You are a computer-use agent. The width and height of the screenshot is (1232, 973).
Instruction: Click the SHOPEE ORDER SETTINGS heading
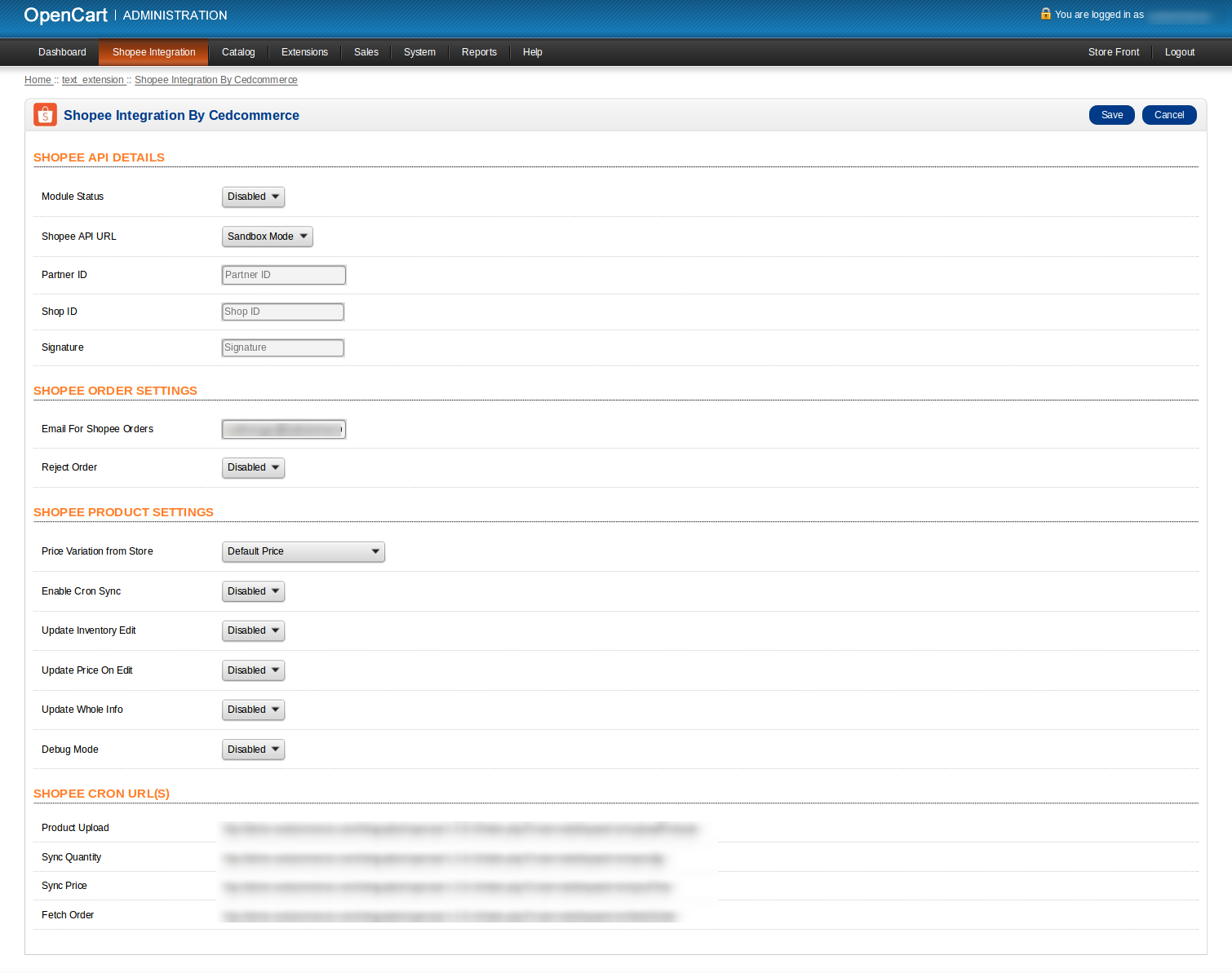pos(115,391)
